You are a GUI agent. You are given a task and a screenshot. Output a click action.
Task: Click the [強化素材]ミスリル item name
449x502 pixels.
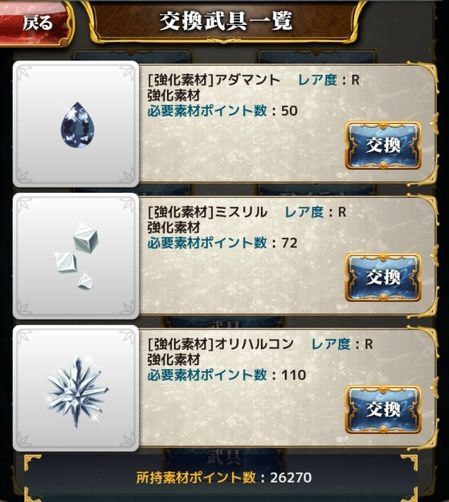point(207,212)
